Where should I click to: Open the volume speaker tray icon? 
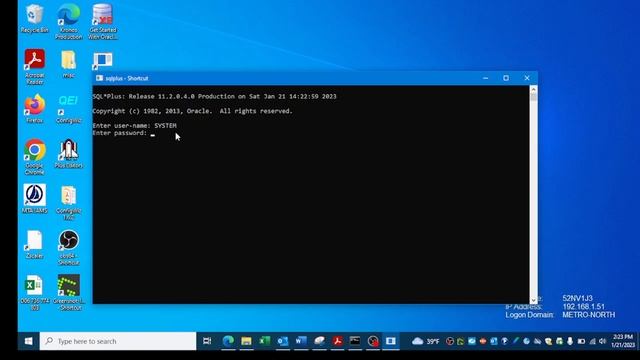point(603,341)
